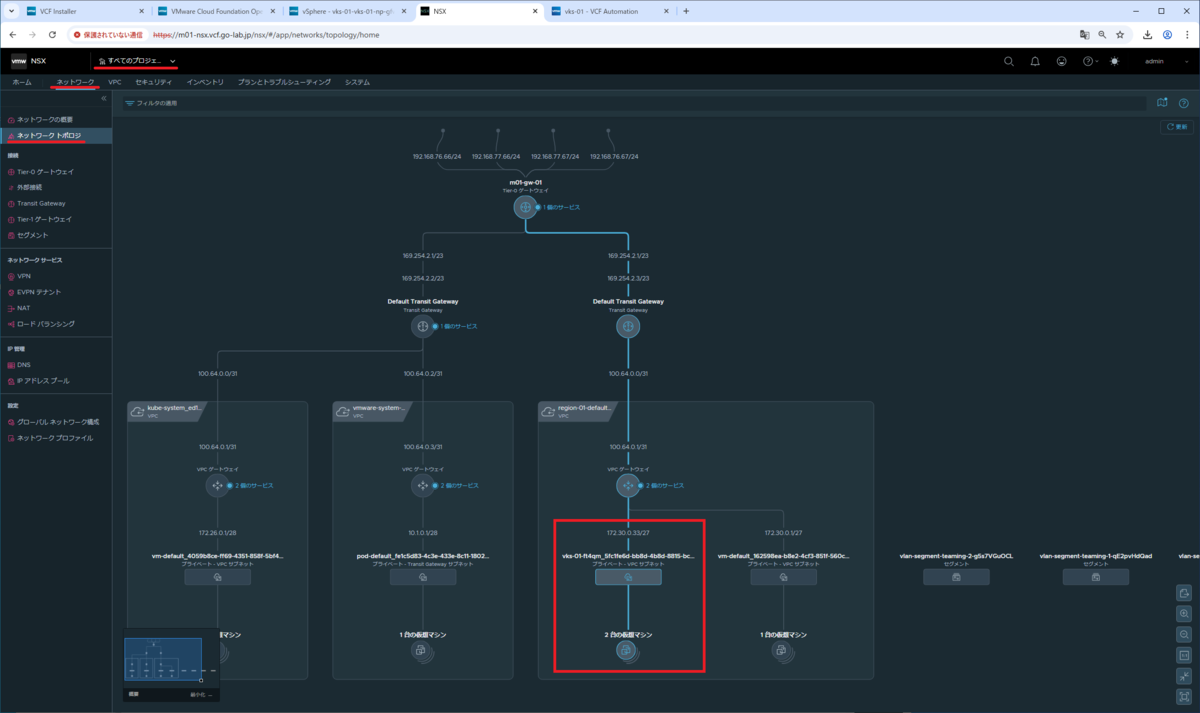Select the pod-default_fe1c5d83 subnet button

point(422,577)
